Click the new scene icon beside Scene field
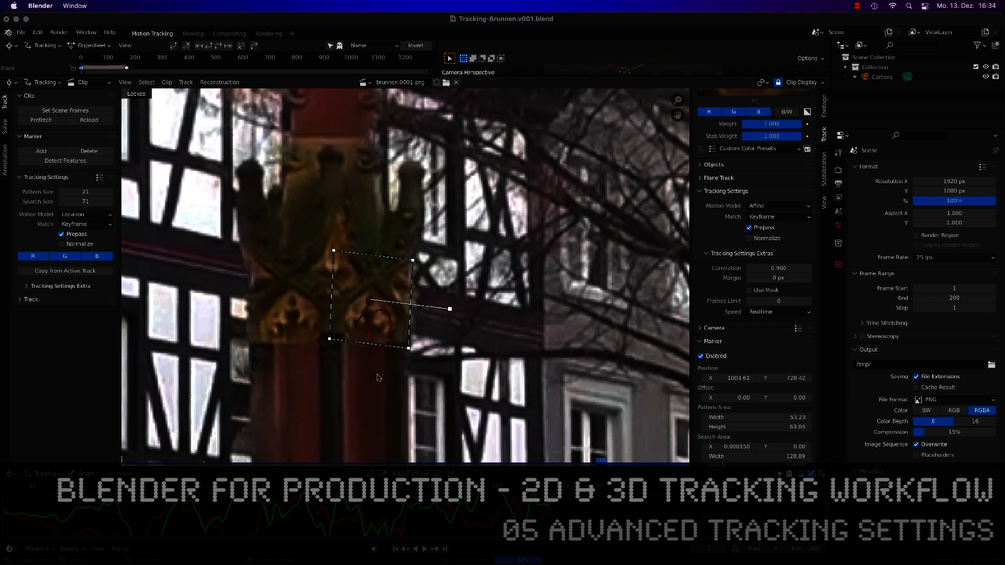The height and width of the screenshot is (565, 1005). tap(888, 32)
